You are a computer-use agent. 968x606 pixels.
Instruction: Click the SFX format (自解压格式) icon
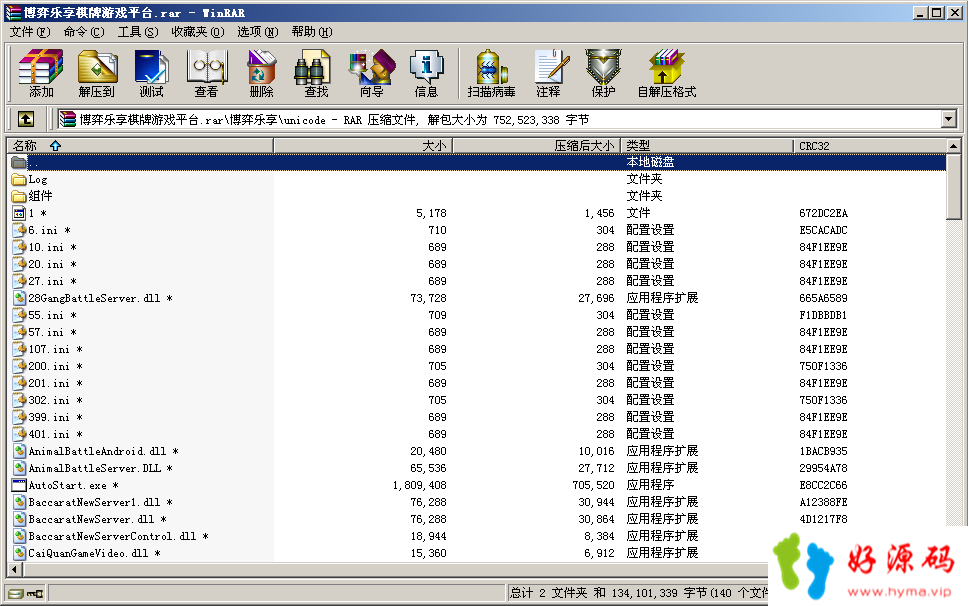pyautogui.click(x=667, y=73)
